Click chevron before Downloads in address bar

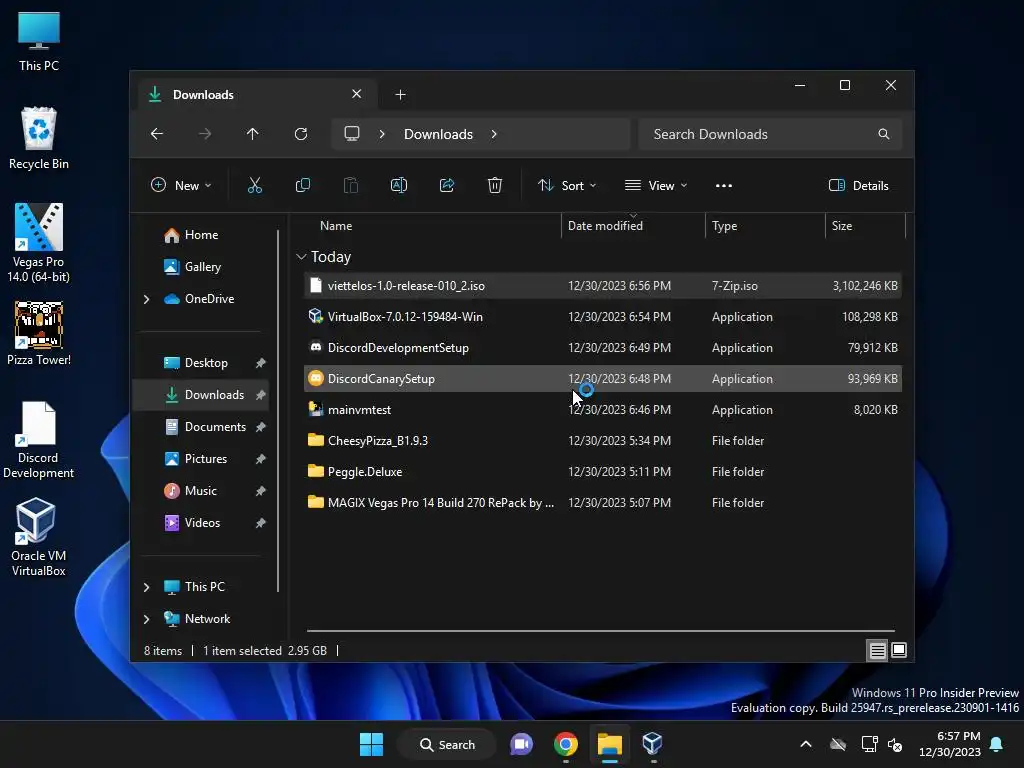pyautogui.click(x=382, y=134)
